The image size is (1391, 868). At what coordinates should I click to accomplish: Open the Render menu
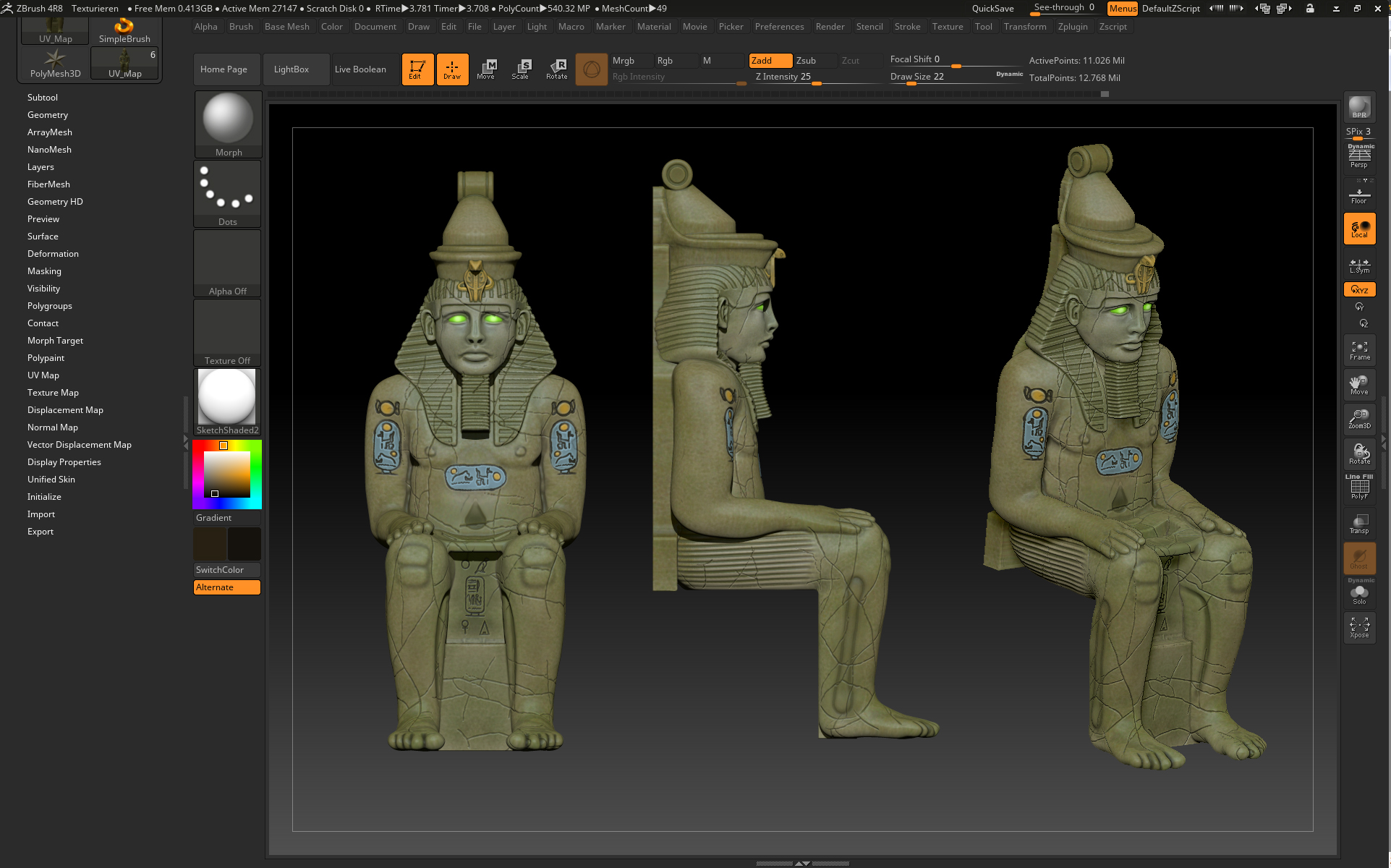830,27
